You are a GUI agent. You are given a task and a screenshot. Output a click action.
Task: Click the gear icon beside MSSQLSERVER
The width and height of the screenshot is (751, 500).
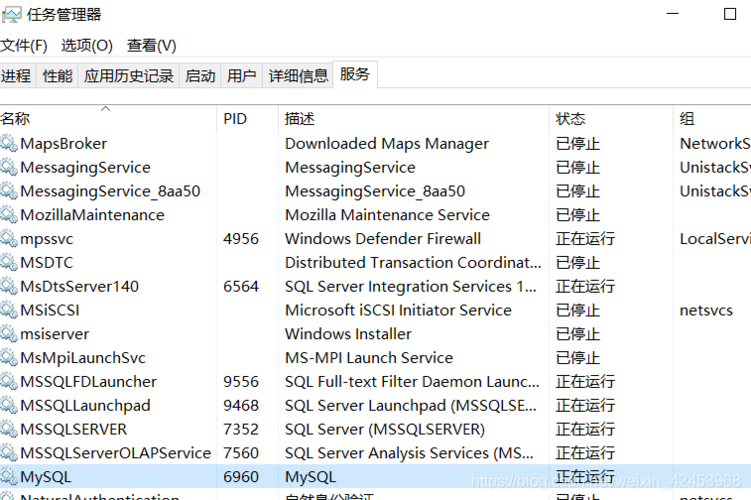[x=9, y=429]
